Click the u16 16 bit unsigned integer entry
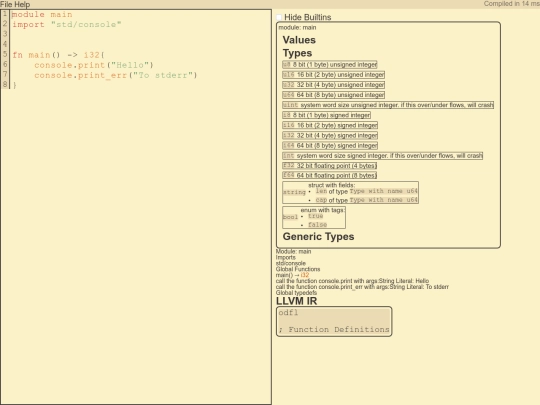 333,75
